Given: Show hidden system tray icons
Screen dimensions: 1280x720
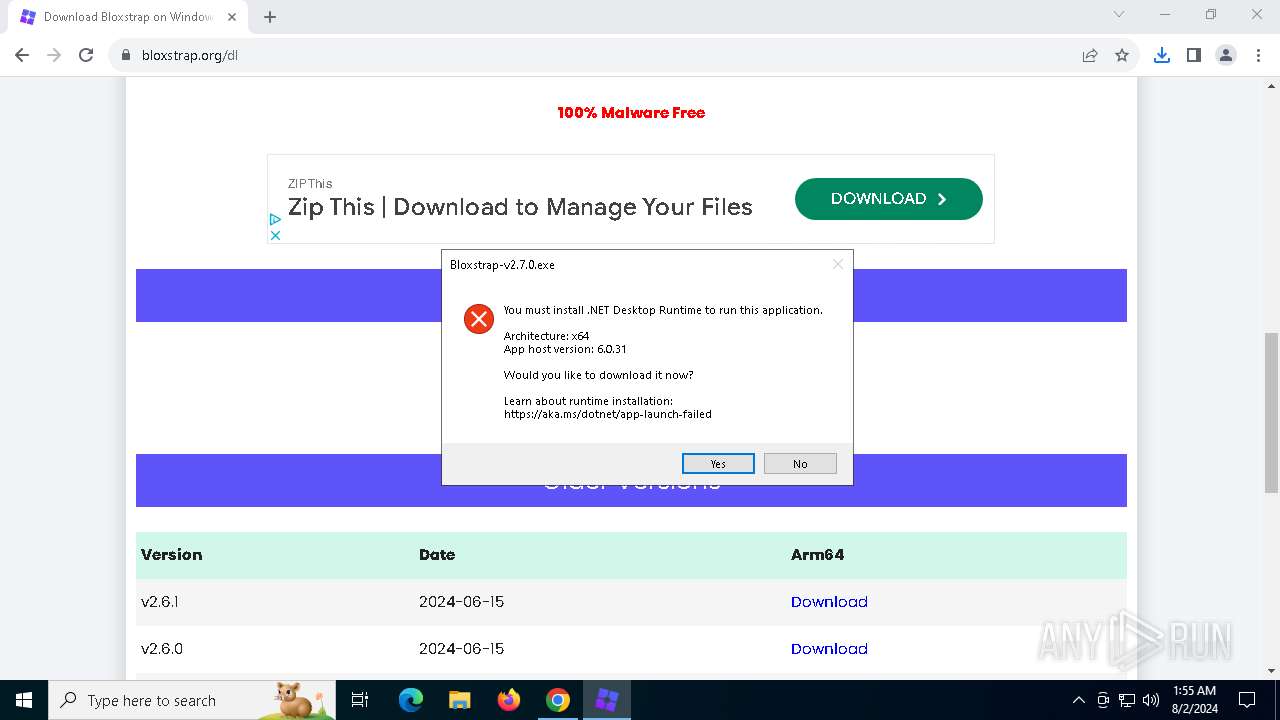Looking at the screenshot, I should [x=1078, y=700].
